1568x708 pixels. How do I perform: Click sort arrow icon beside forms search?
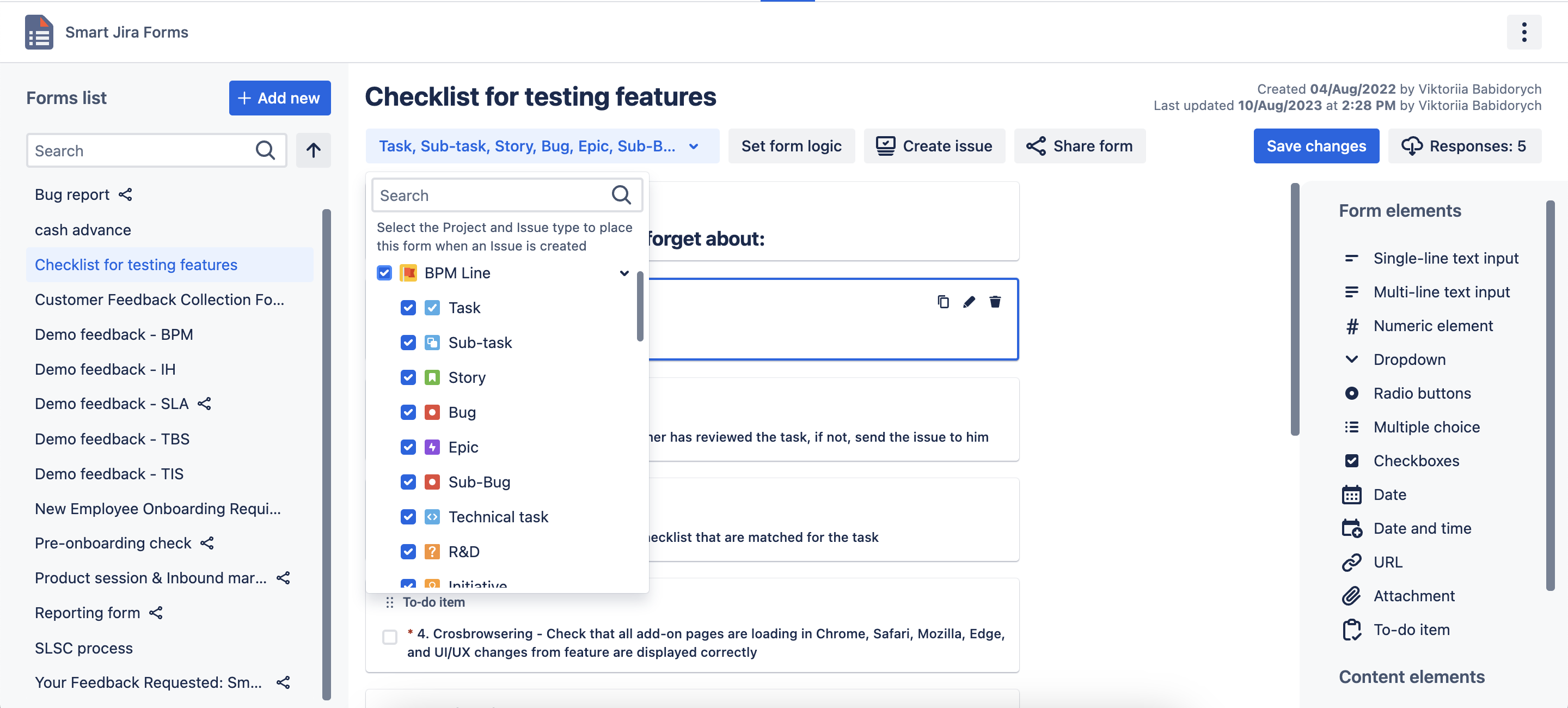[314, 150]
